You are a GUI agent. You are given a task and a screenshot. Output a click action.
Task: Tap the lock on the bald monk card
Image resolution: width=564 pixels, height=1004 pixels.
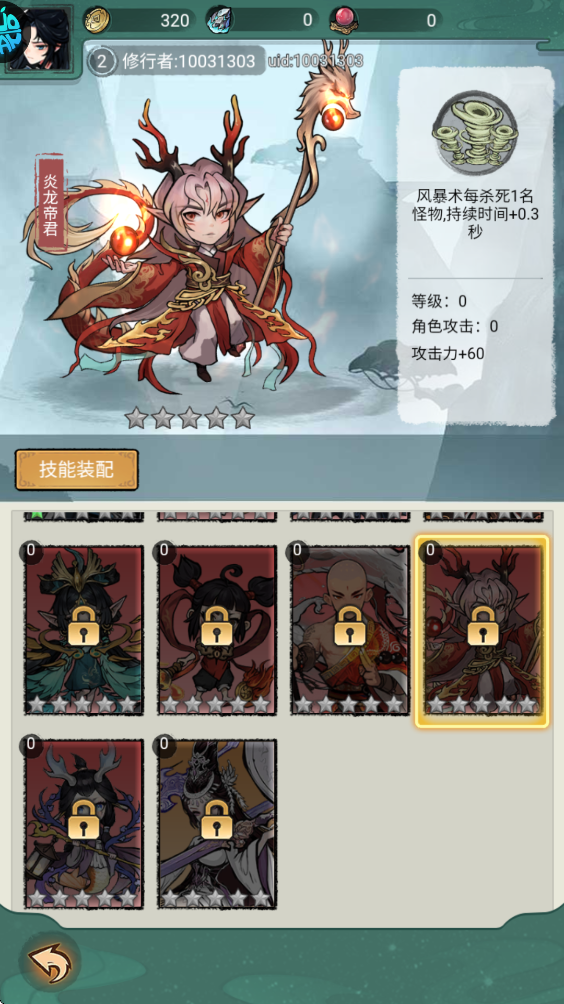[x=350, y=625]
